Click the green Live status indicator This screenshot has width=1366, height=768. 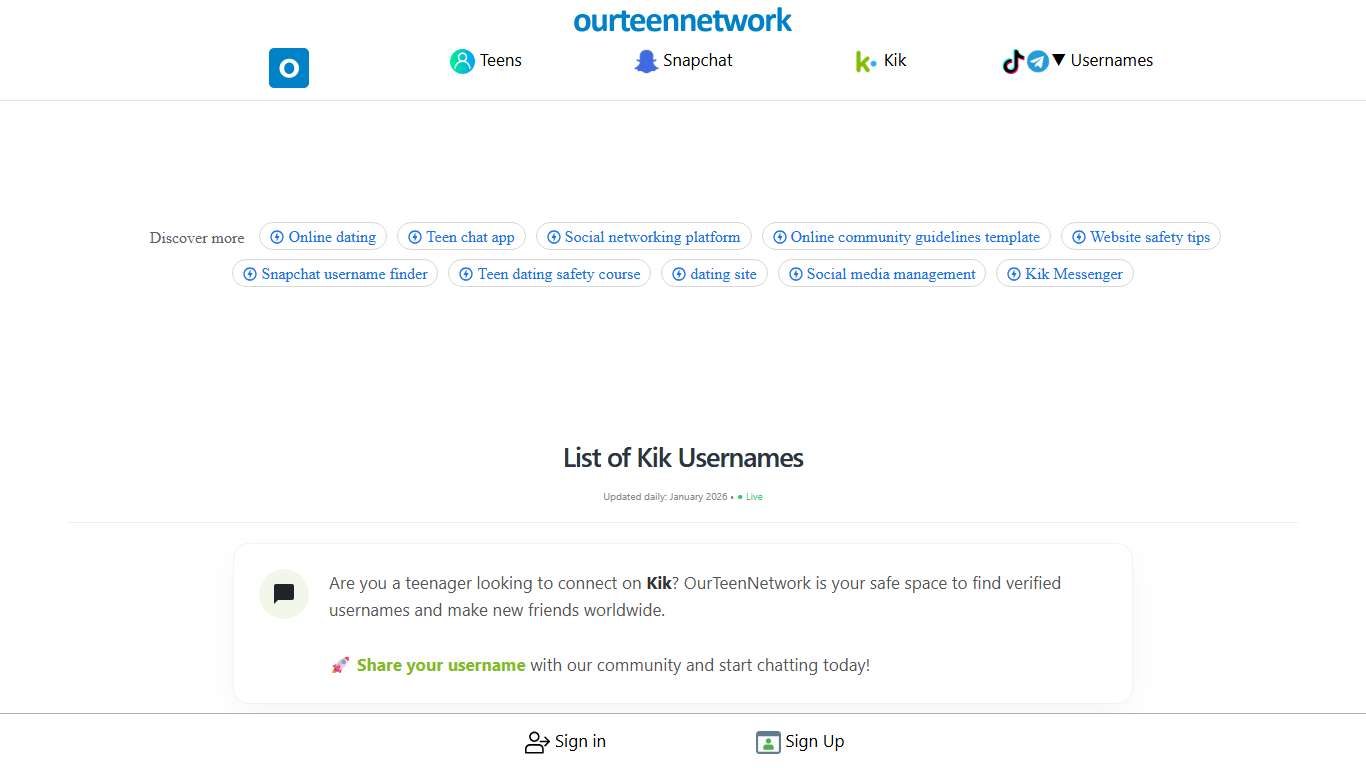coord(749,496)
